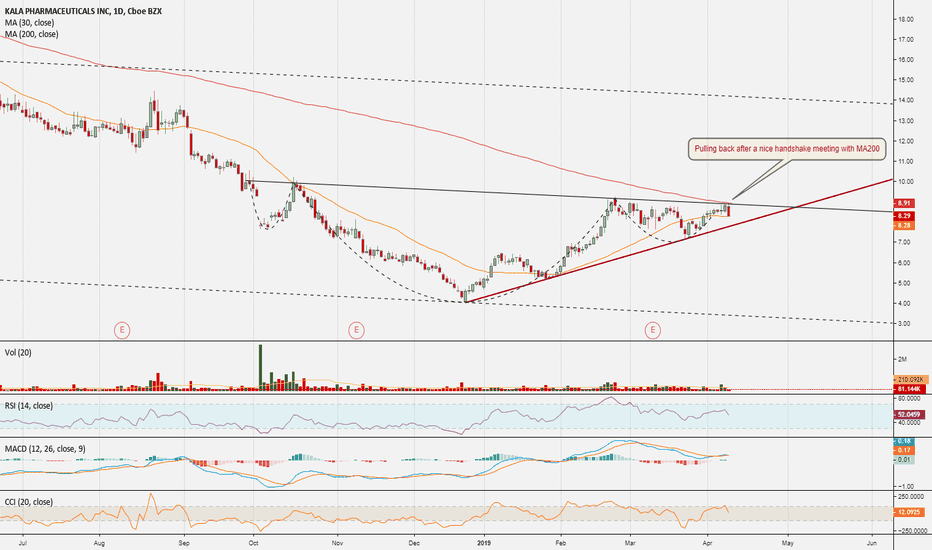
Task: Click the 52.0459 RSI value tag
Action: [x=909, y=414]
